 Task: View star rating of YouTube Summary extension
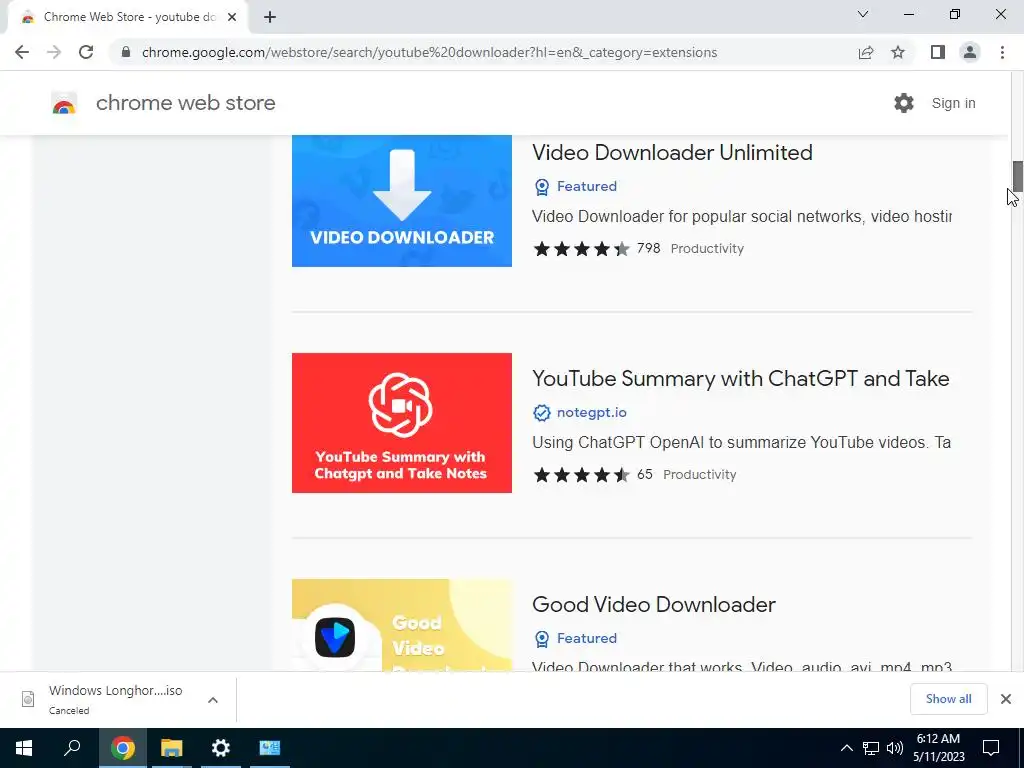click(x=581, y=475)
